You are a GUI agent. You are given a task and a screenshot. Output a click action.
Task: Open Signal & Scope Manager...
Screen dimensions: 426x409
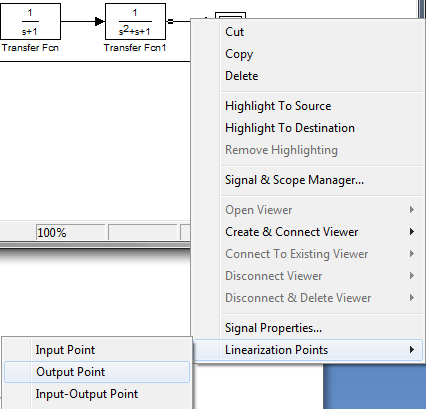(x=294, y=180)
